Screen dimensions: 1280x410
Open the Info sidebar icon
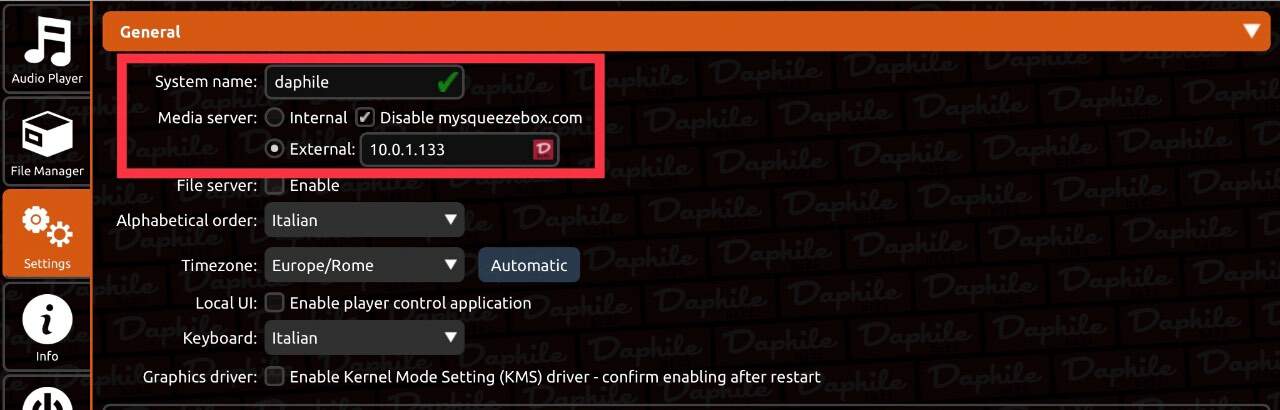pos(46,327)
